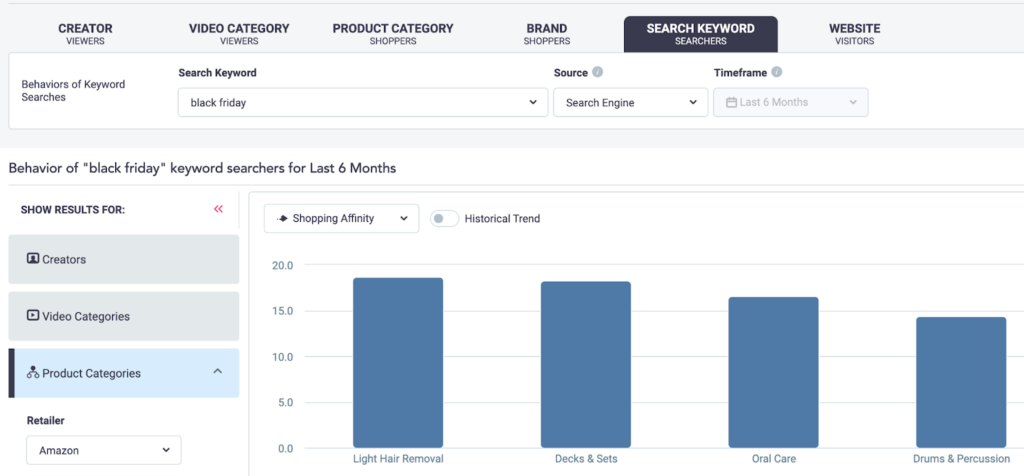This screenshot has width=1024, height=476.
Task: Open the Search Keyword dropdown
Action: click(362, 102)
